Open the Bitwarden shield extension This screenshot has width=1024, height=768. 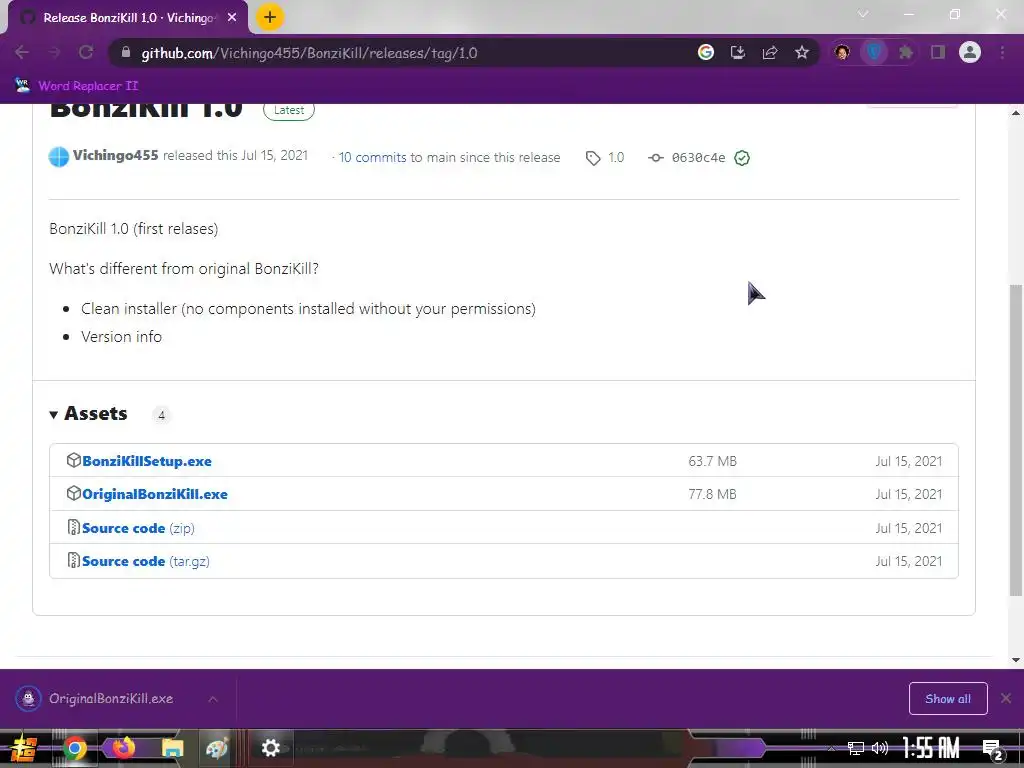tap(874, 52)
